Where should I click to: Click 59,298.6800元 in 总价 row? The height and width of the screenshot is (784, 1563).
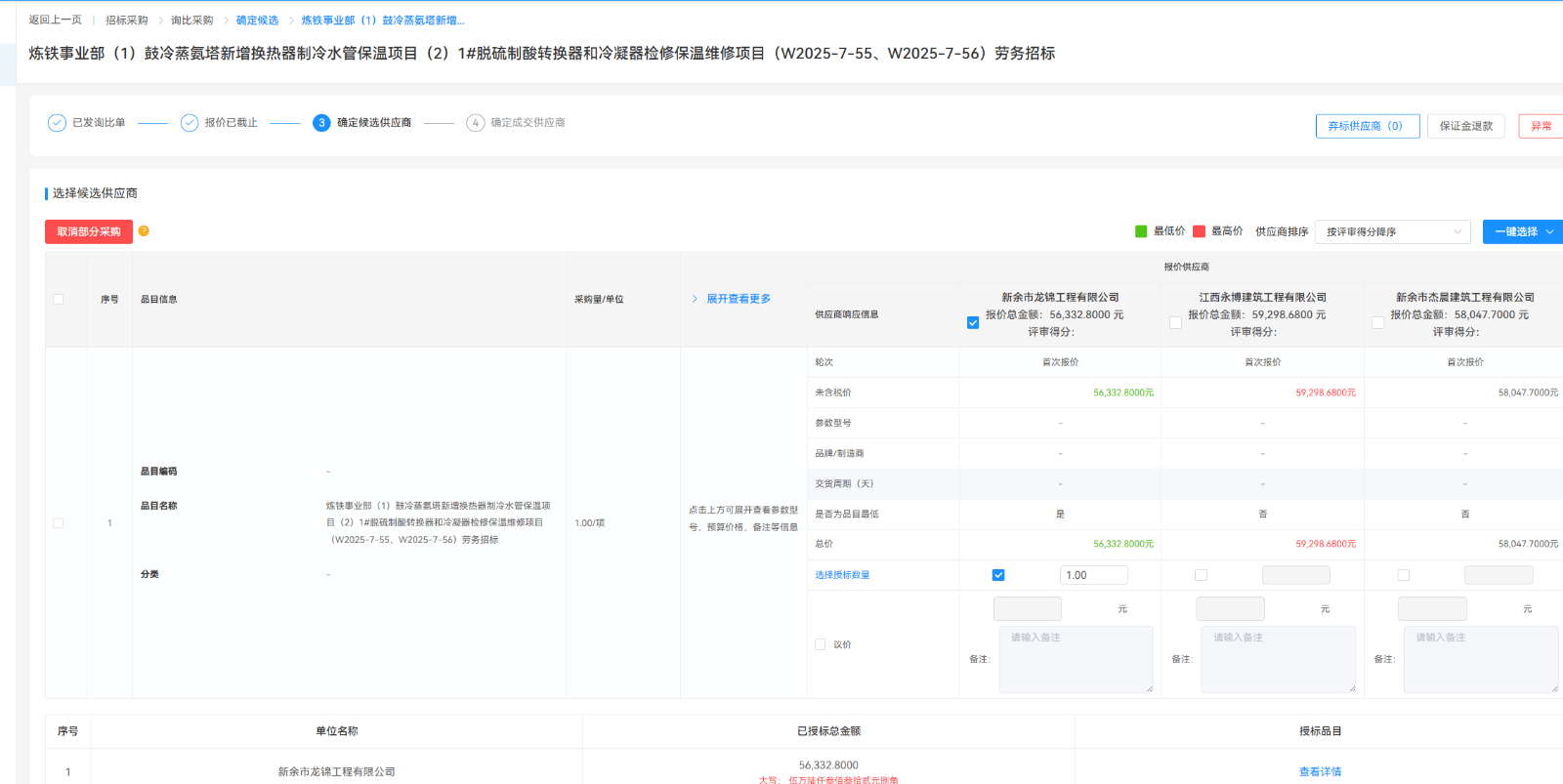click(1326, 544)
